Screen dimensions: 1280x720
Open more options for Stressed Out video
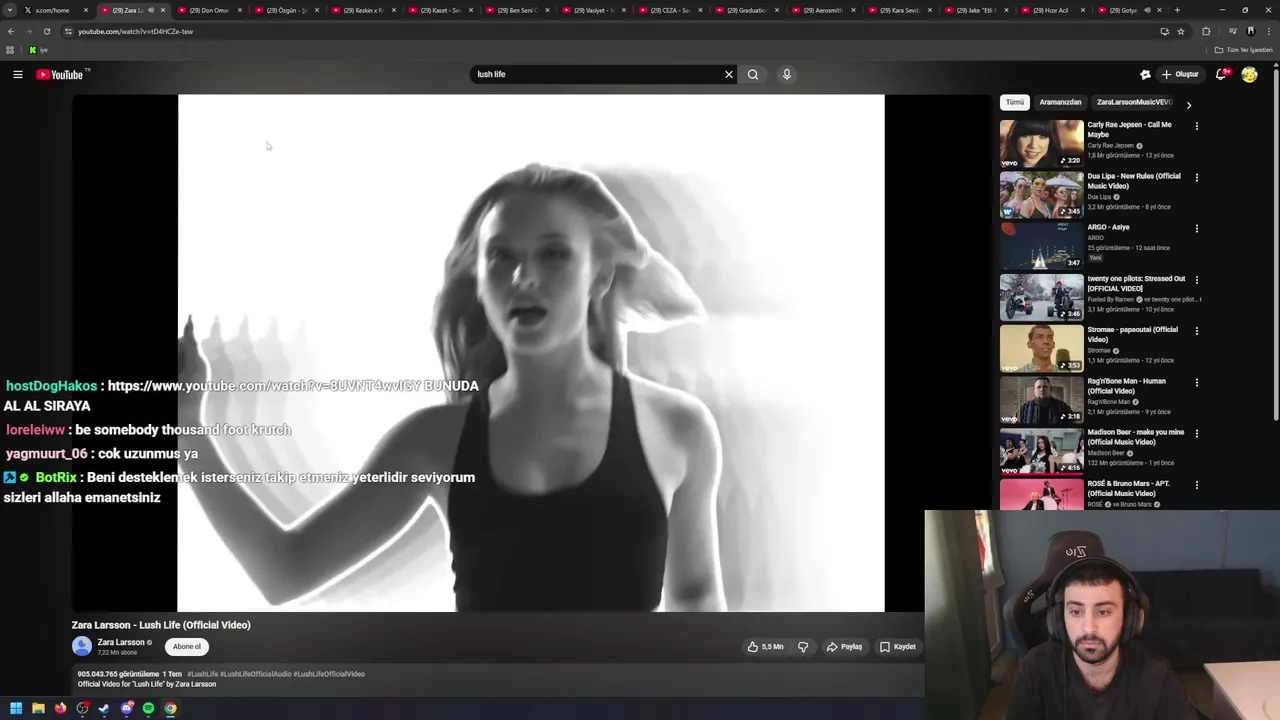tap(1196, 279)
